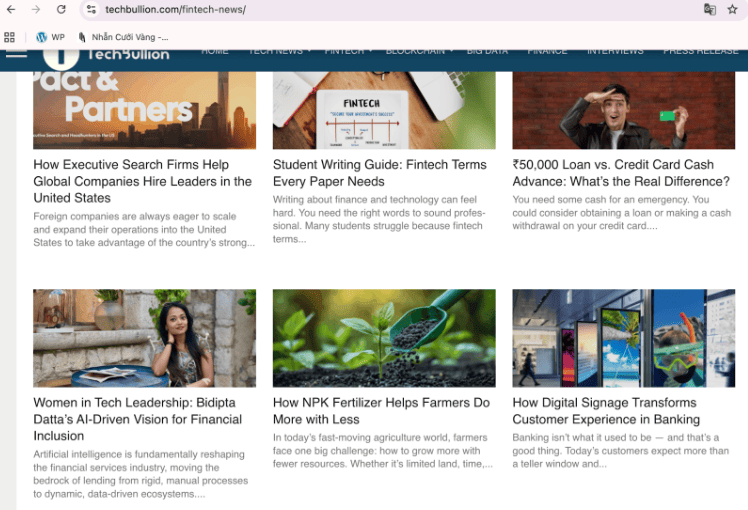Bookmark this page with the star icon
748x510 pixels.
pos(732,9)
